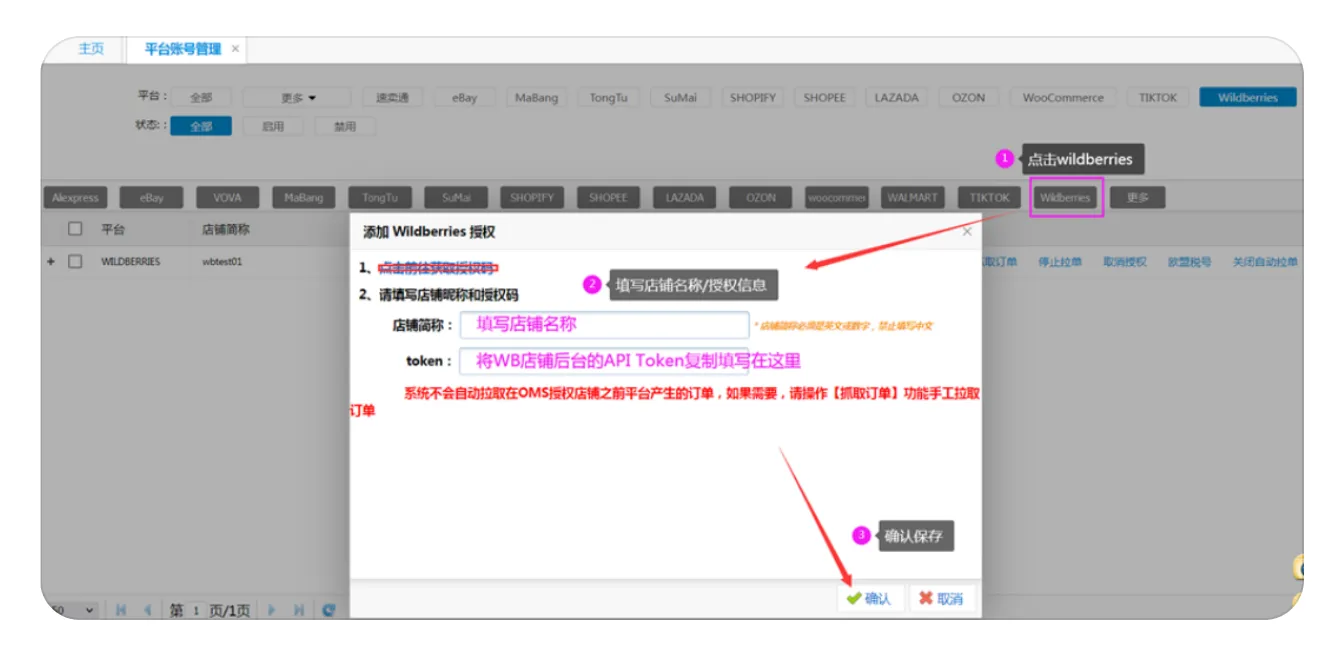
Task: Click the previous page arrow
Action: point(148,610)
